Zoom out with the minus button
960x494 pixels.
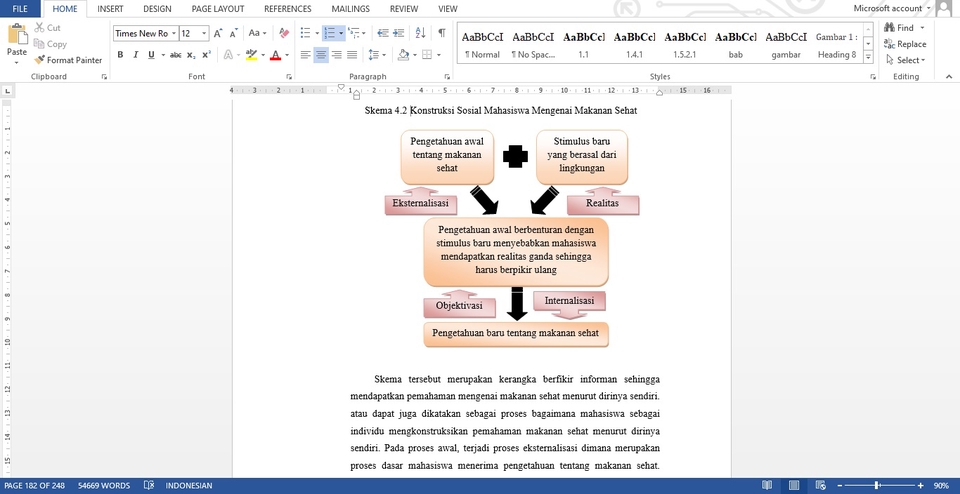click(840, 485)
